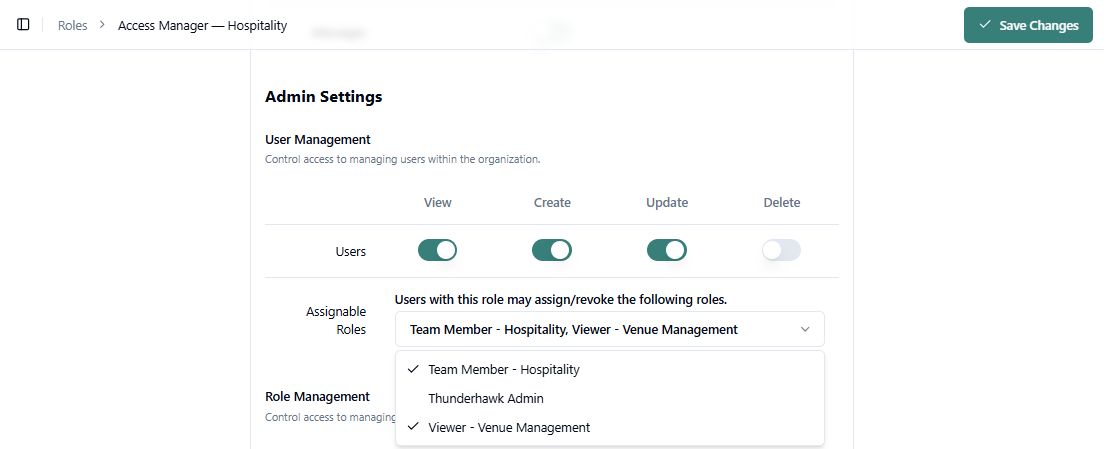1118x449 pixels.
Task: Click the Role Management section label
Action: click(317, 396)
